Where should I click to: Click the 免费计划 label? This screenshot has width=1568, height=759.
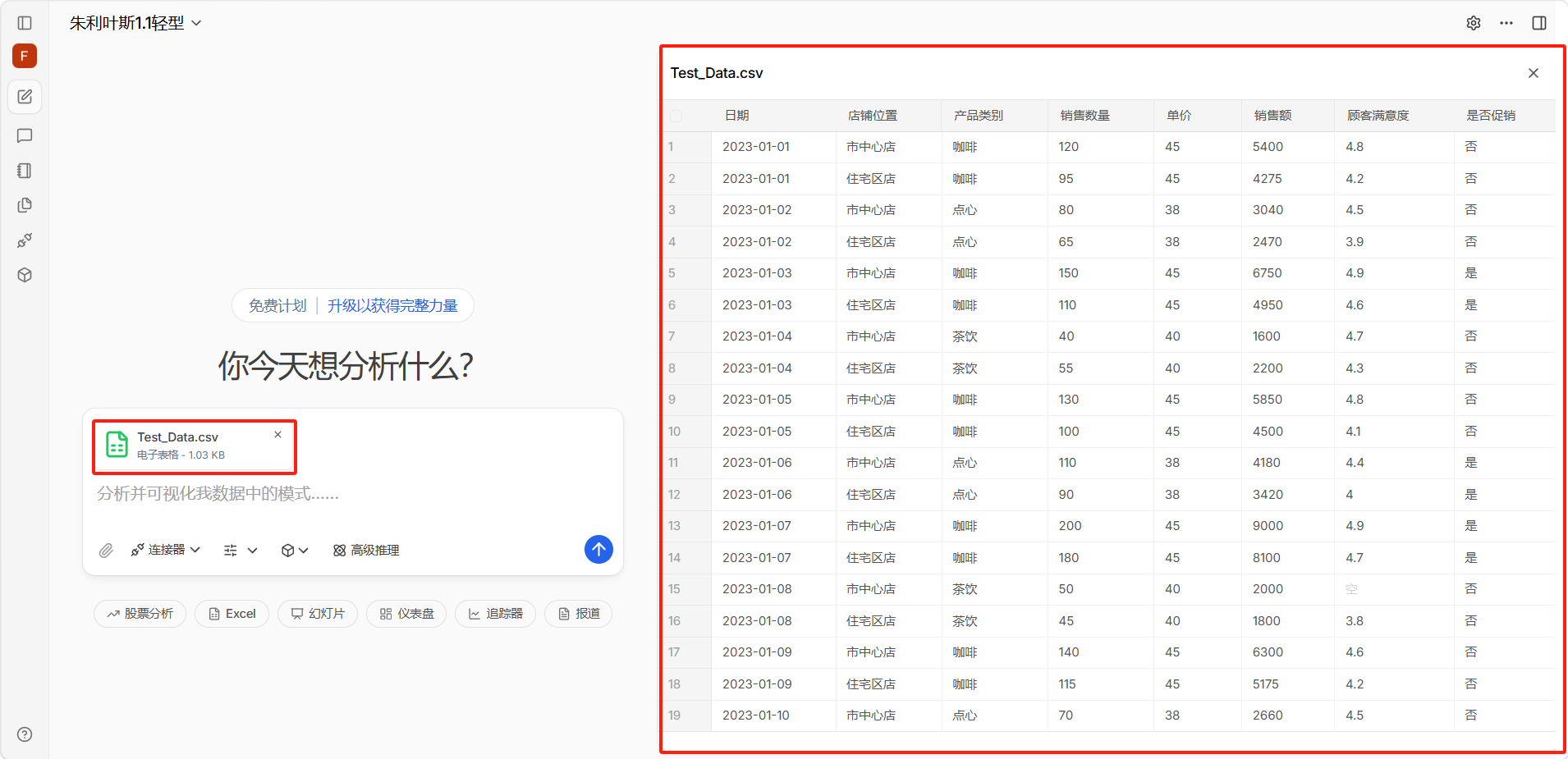point(277,306)
